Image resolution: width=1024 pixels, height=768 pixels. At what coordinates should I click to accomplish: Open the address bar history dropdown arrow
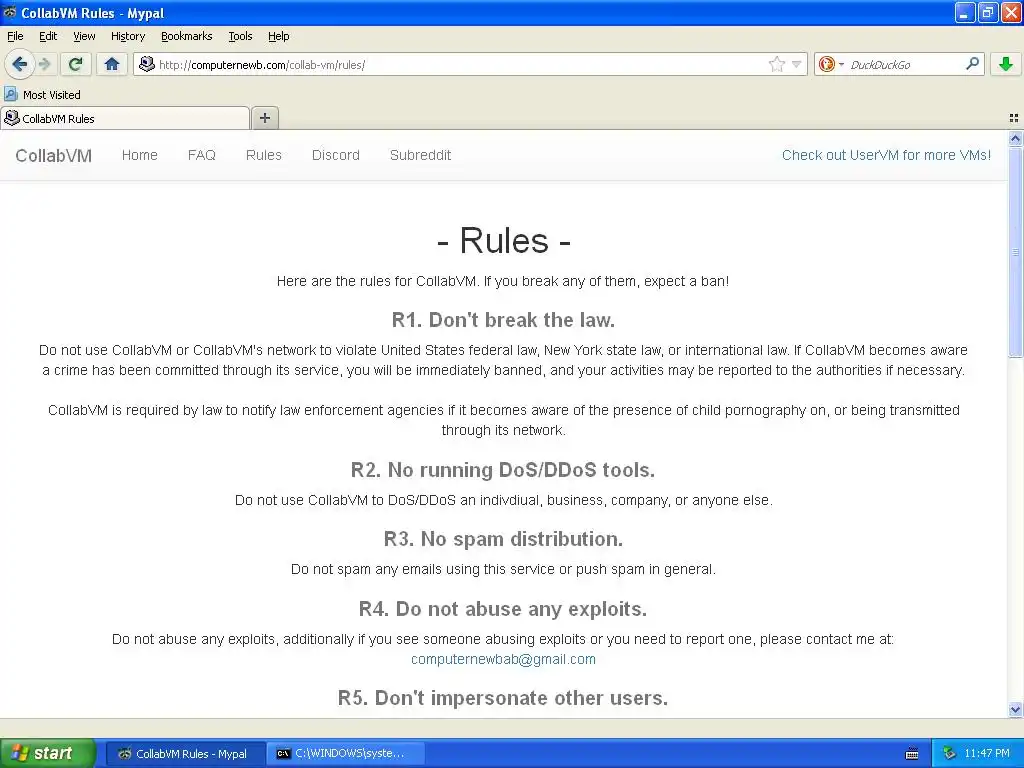pos(797,64)
